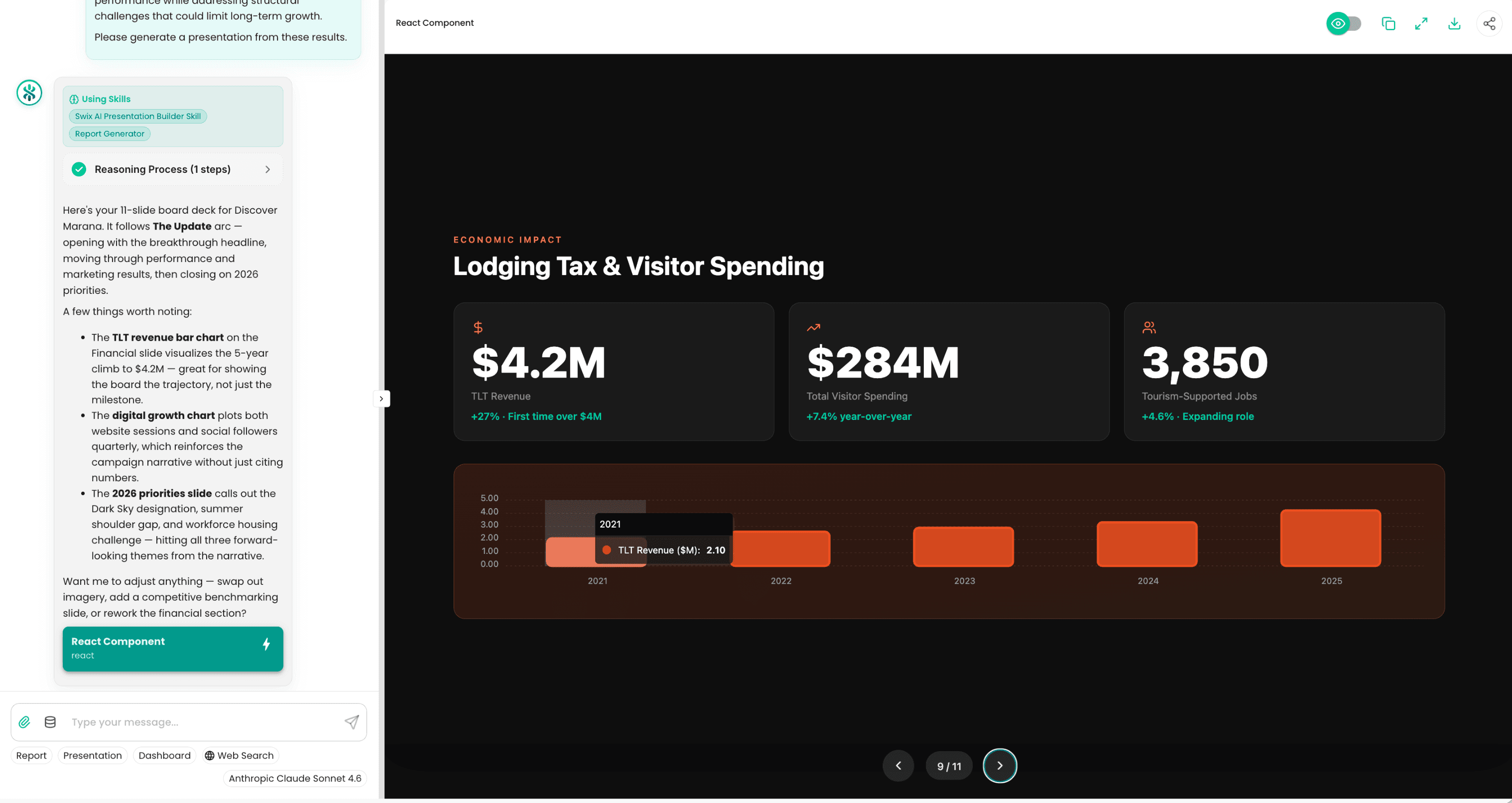The height and width of the screenshot is (803, 1512).
Task: Click the 9 / 11 slide counter
Action: tap(949, 766)
